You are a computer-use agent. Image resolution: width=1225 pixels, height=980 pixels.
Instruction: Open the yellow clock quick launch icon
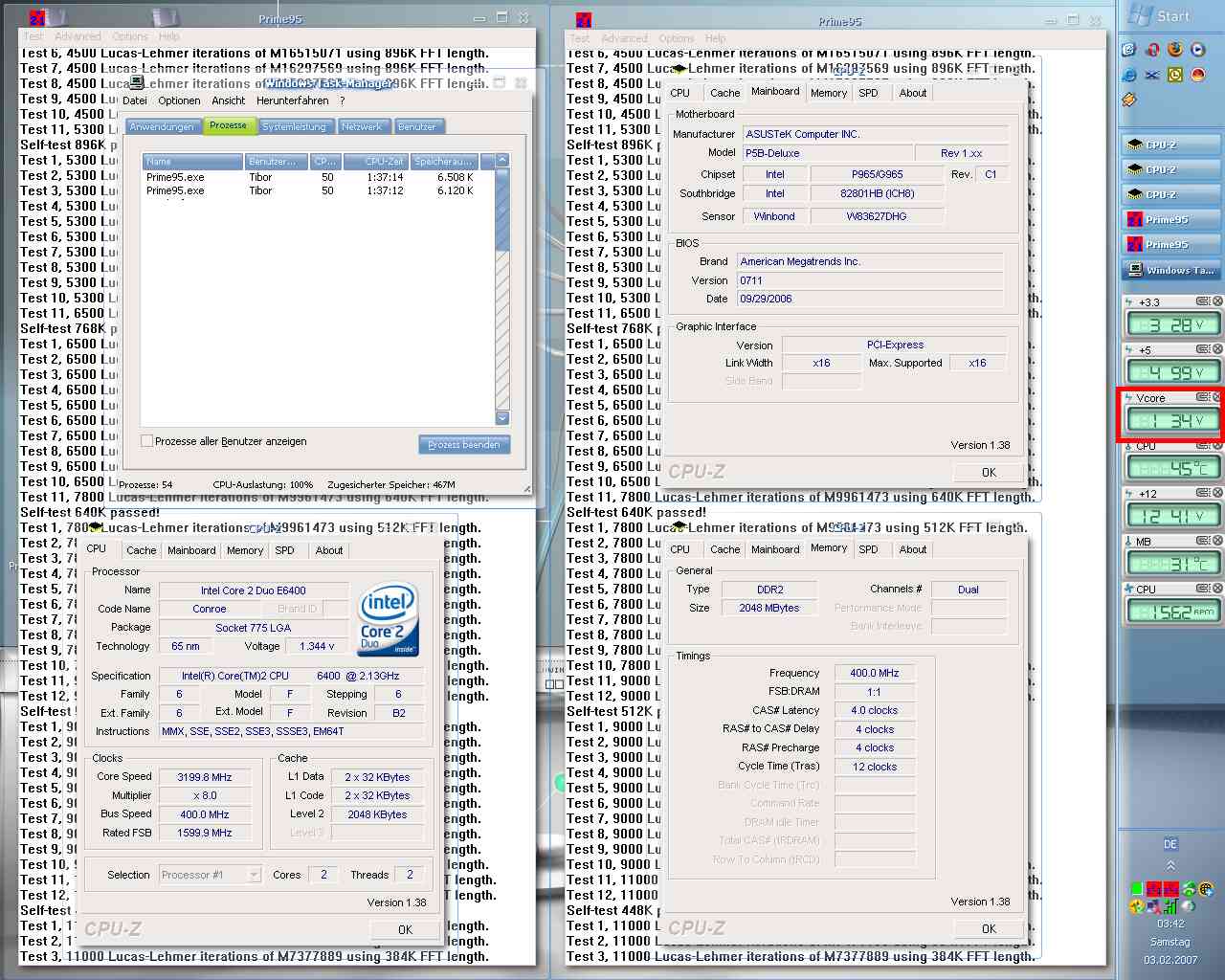(x=1175, y=75)
